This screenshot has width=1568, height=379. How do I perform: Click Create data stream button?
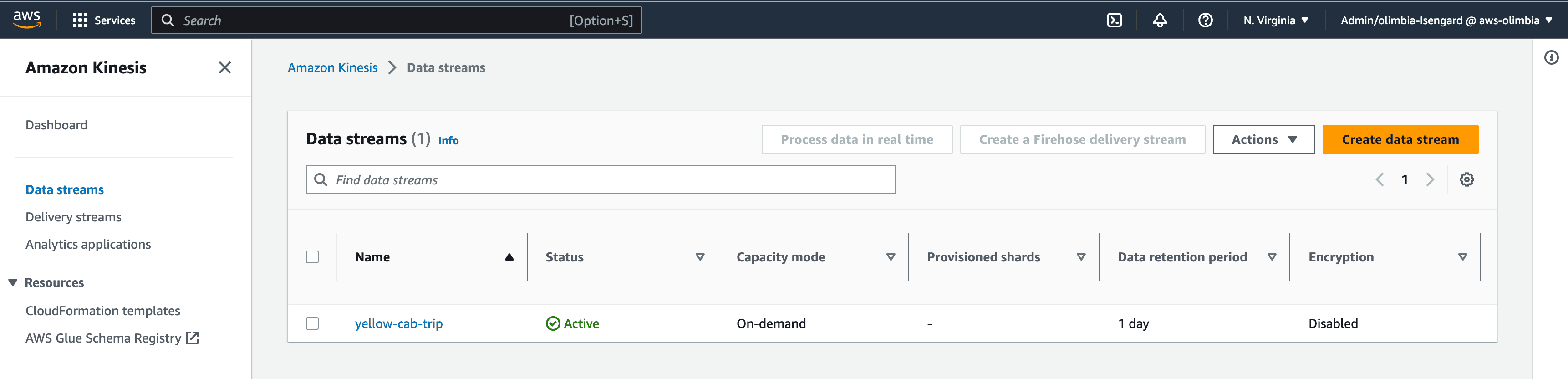coord(1400,139)
